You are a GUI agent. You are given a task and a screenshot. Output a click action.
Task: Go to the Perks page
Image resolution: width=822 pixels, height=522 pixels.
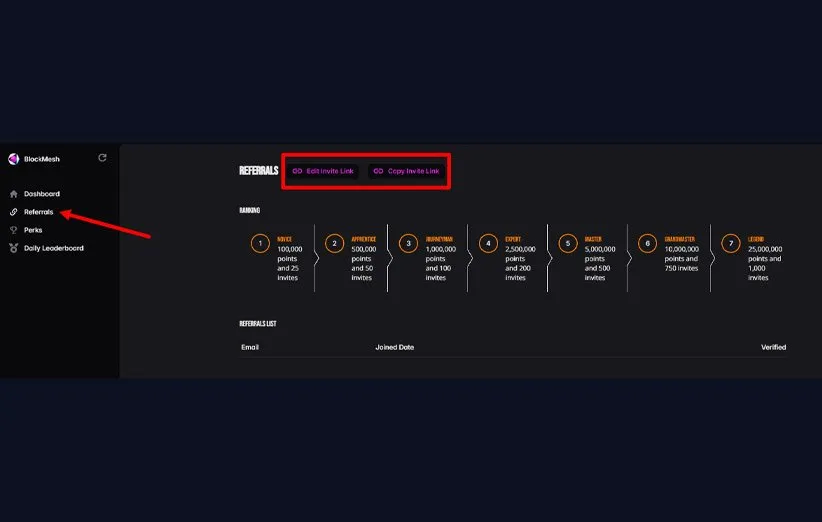[33, 230]
